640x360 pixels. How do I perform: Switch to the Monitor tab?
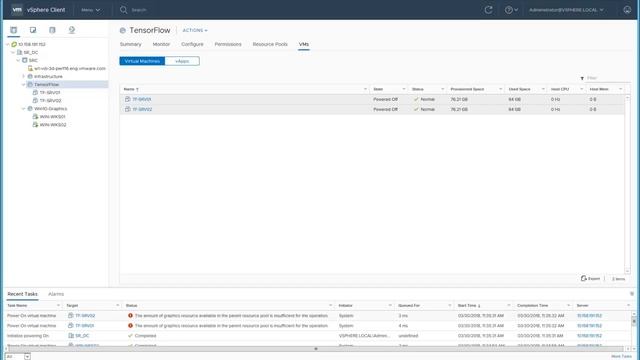161,44
